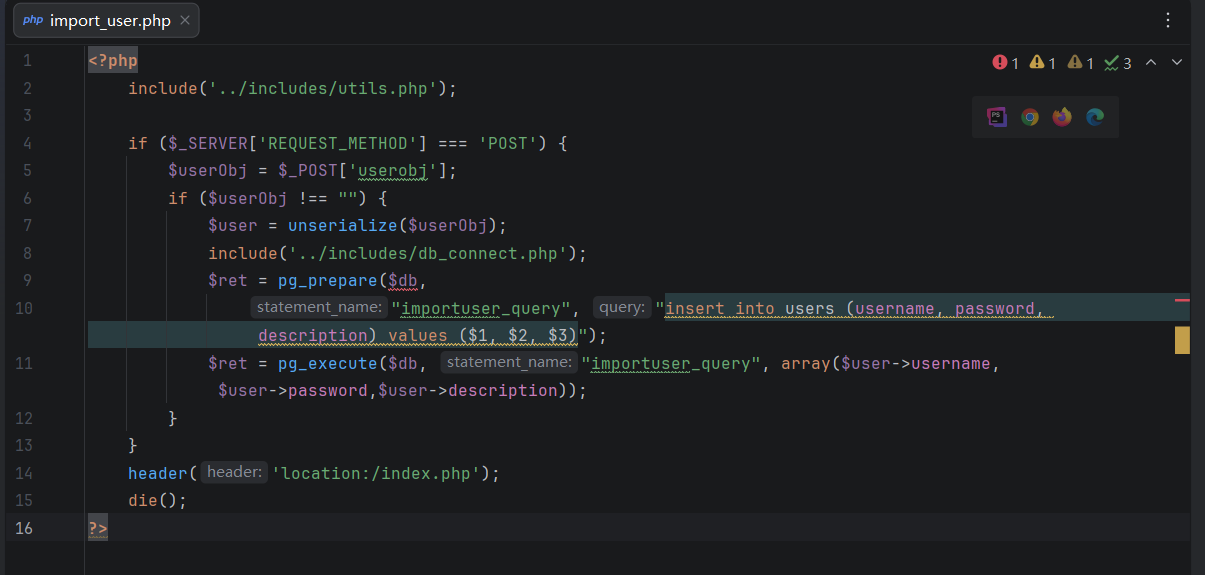Open built-in PhpStorm preview browser icon
The width and height of the screenshot is (1205, 575).
[x=997, y=117]
